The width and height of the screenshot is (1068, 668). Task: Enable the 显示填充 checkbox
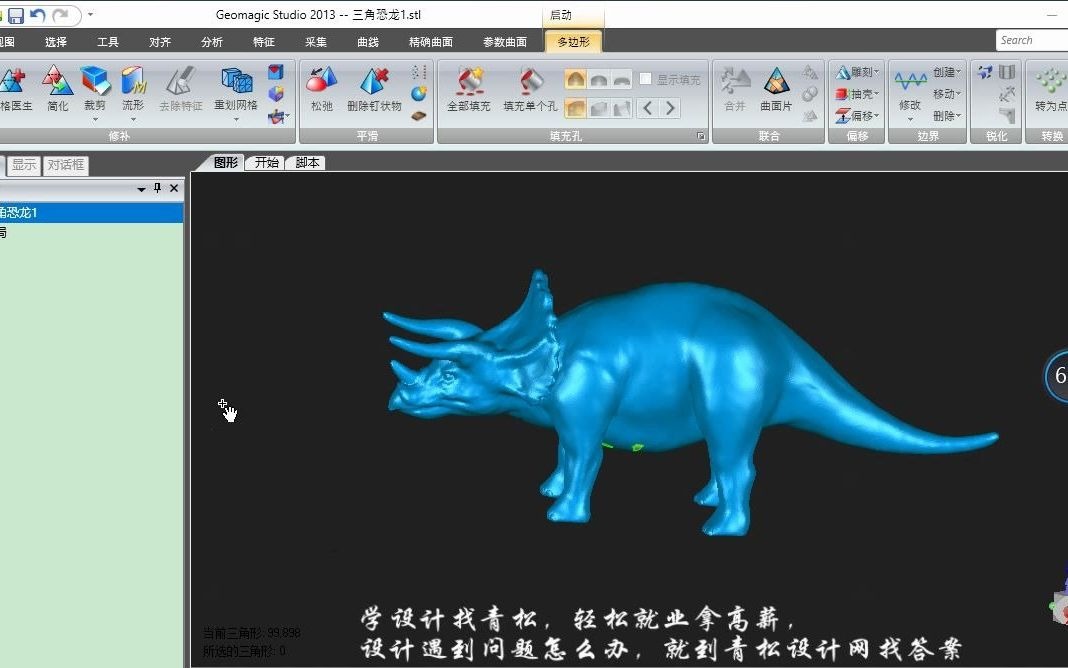pyautogui.click(x=645, y=79)
